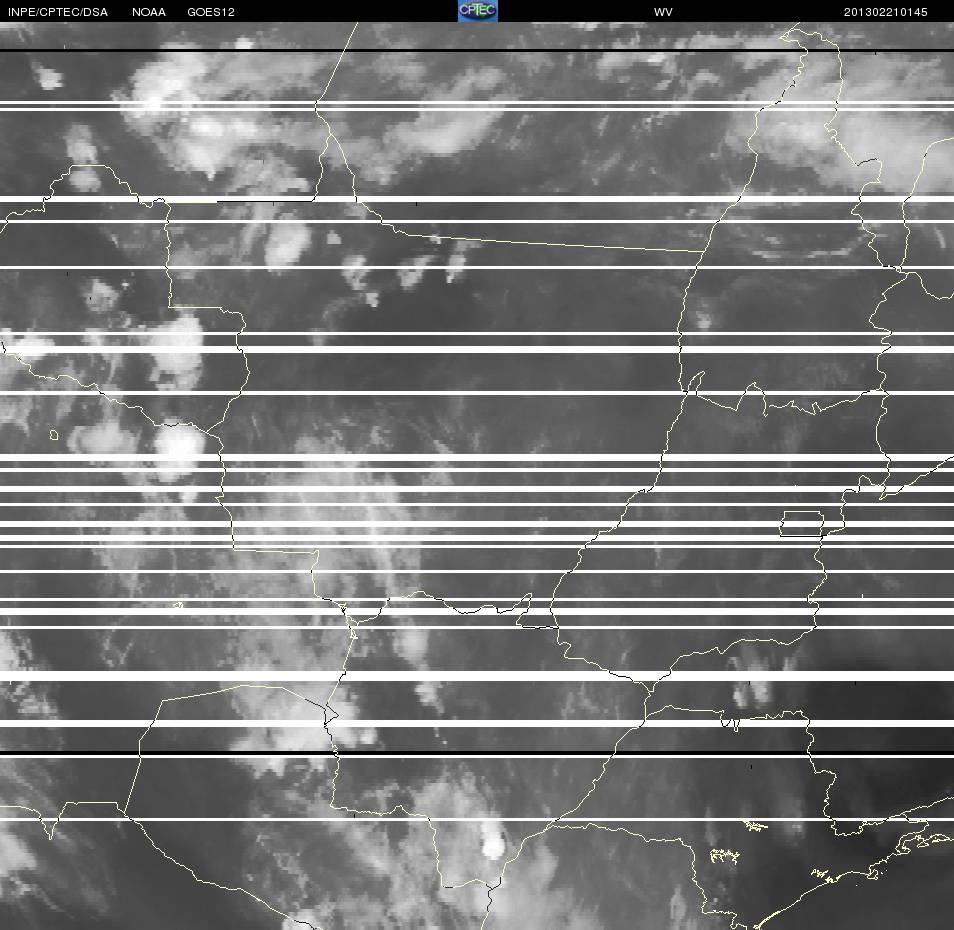The image size is (954, 930).
Task: Click the CPTEC logo in header
Action: pyautogui.click(x=478, y=11)
